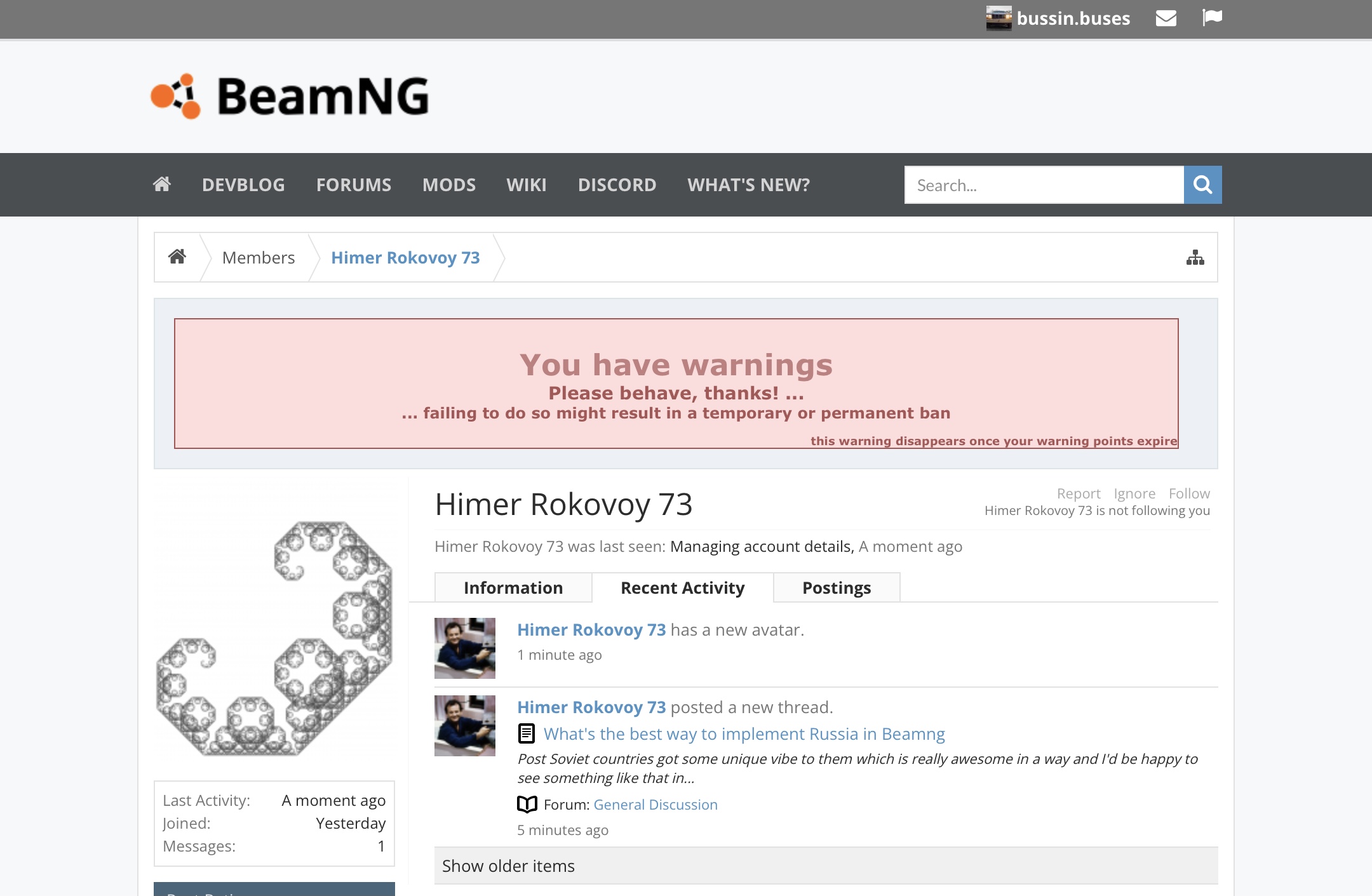Click Himer Rokovoy 73 breadcrumb link
Image resolution: width=1372 pixels, height=896 pixels.
405,257
